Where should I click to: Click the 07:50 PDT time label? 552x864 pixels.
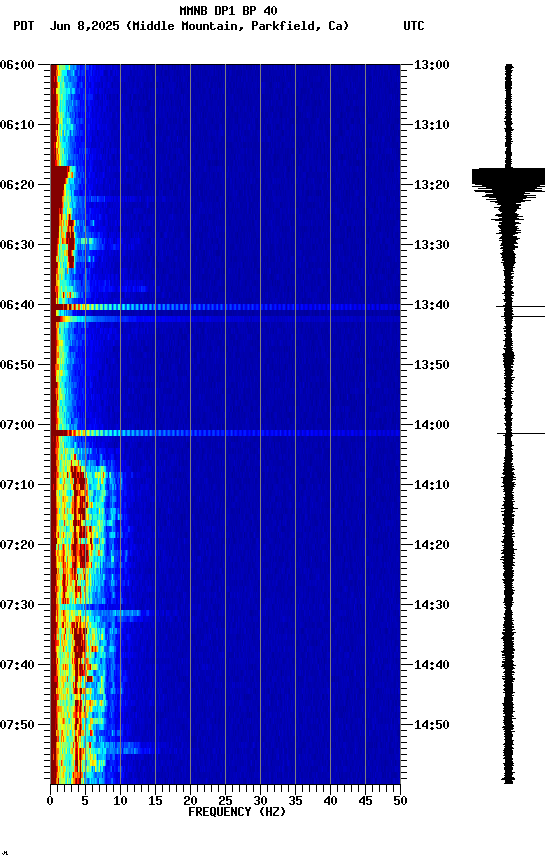17,725
